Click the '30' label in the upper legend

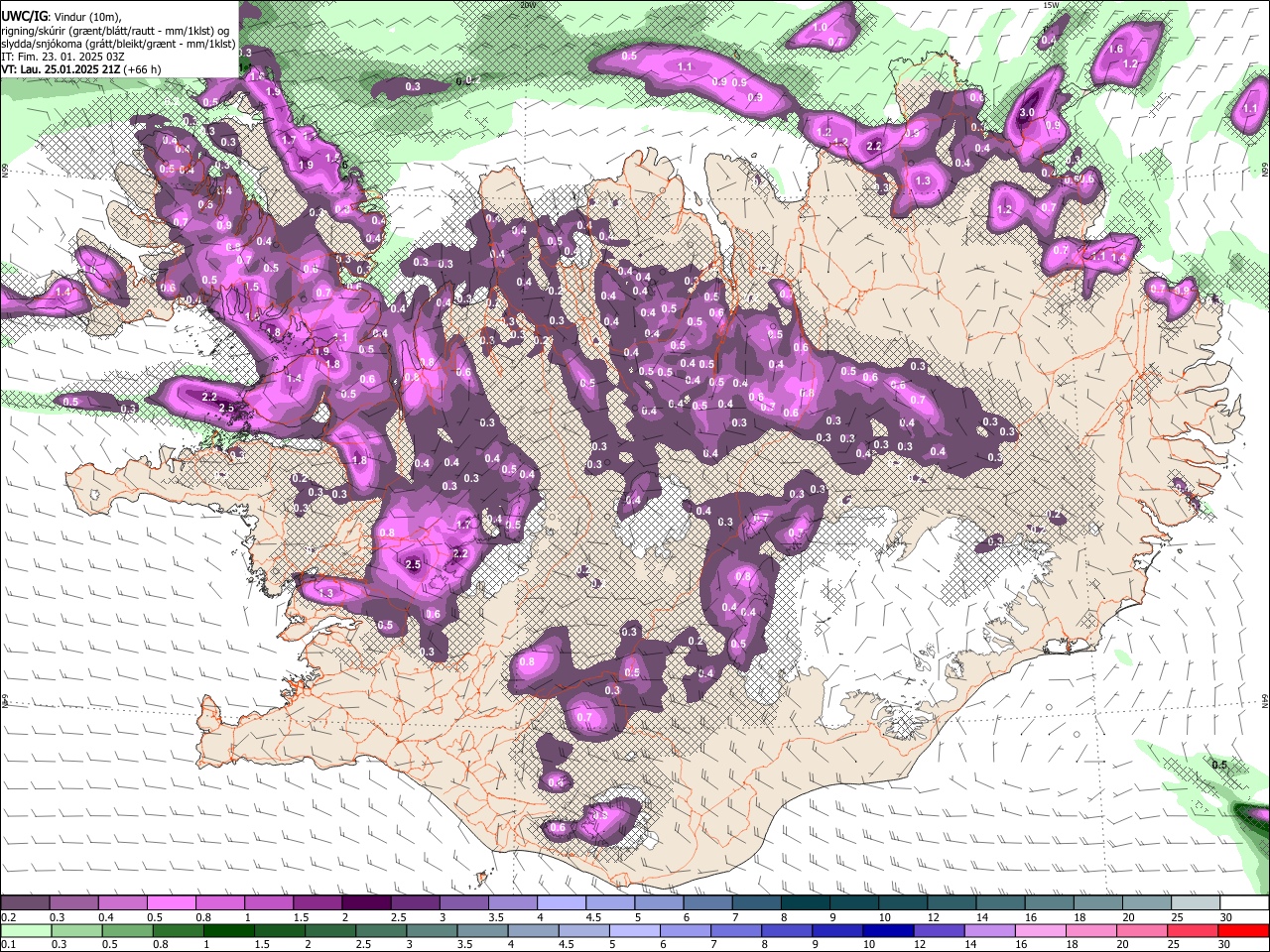pos(1226,917)
